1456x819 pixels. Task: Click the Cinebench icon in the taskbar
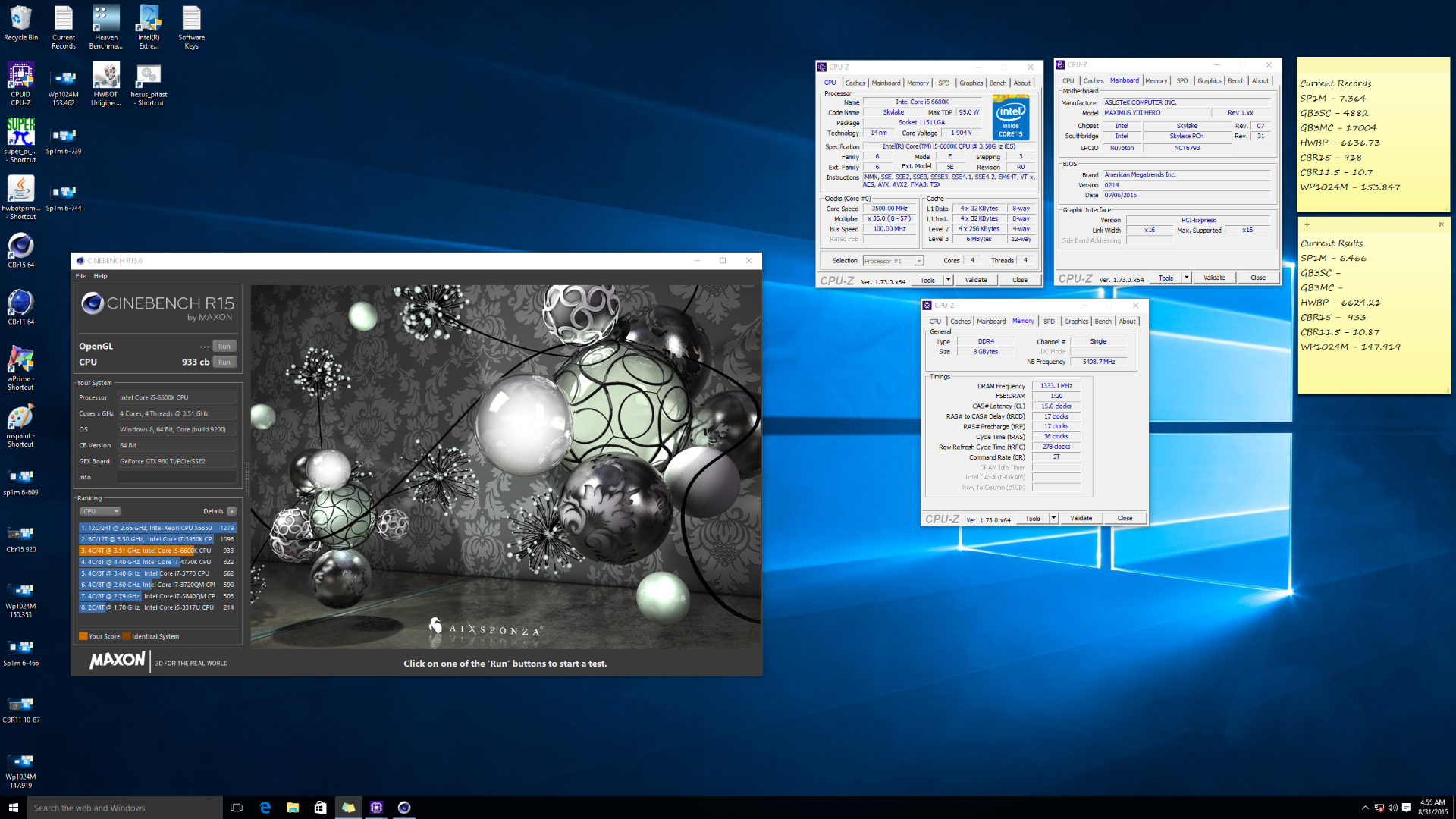(x=404, y=808)
